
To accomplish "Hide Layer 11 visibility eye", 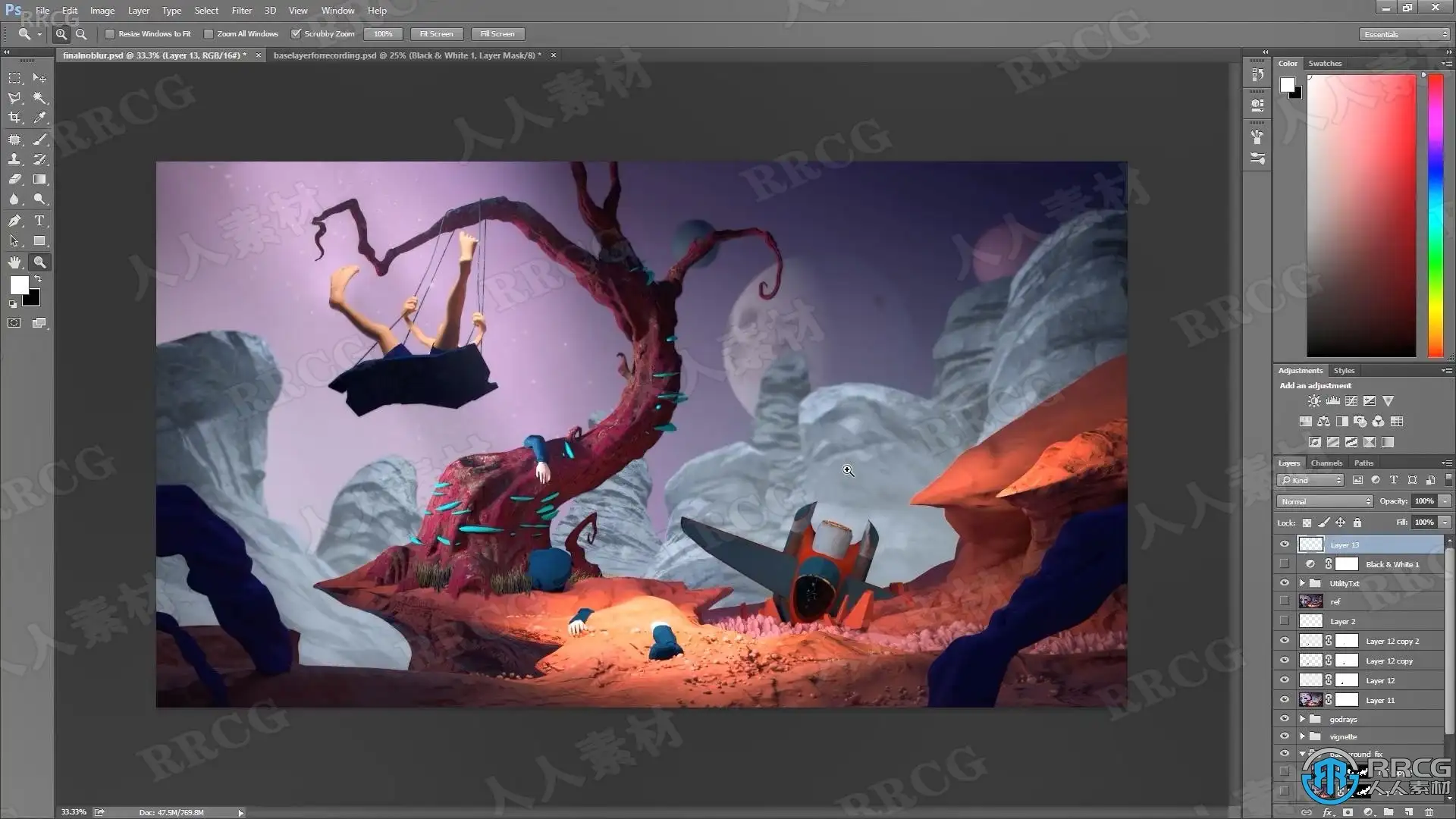I will coord(1284,700).
